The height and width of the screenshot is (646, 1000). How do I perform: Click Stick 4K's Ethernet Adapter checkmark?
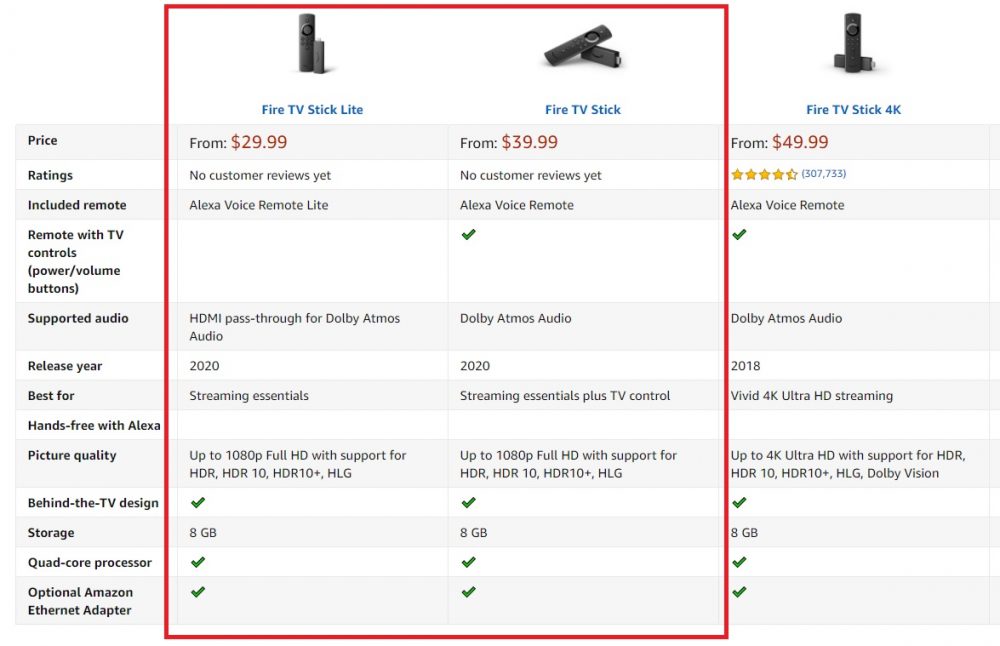click(x=739, y=592)
